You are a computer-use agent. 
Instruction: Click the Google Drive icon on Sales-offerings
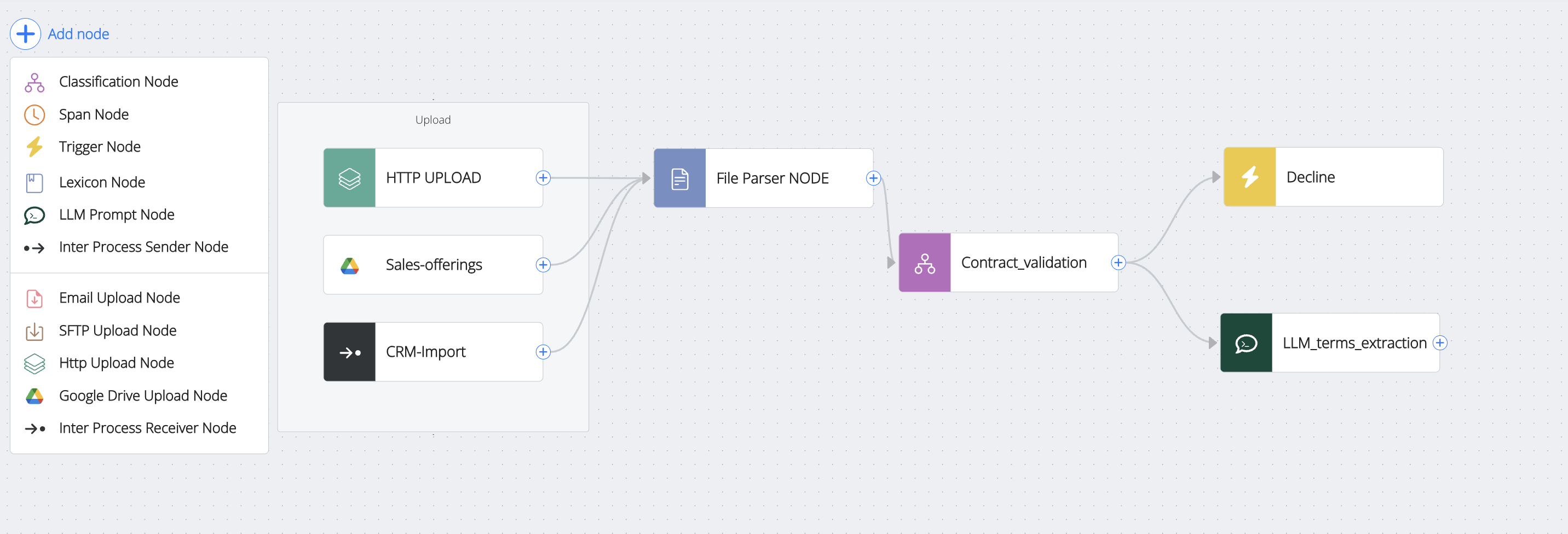pyautogui.click(x=349, y=265)
